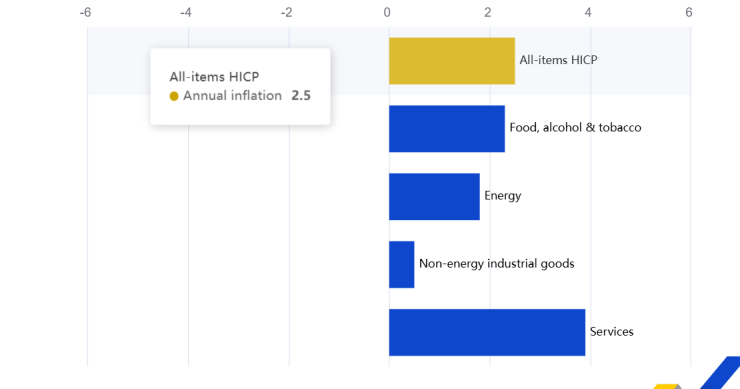This screenshot has width=740, height=389.
Task: Click the Services label text
Action: click(x=612, y=331)
